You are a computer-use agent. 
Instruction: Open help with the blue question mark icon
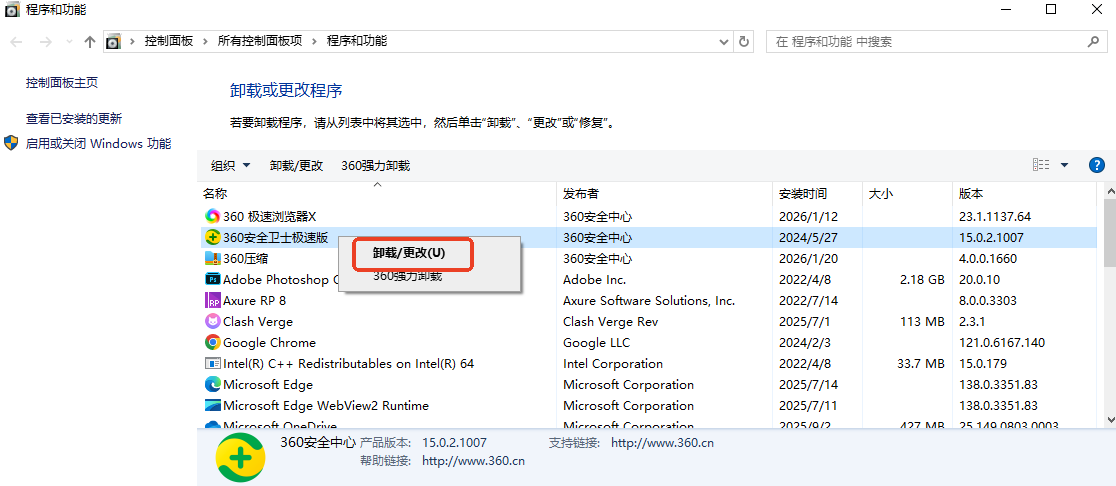(1097, 165)
